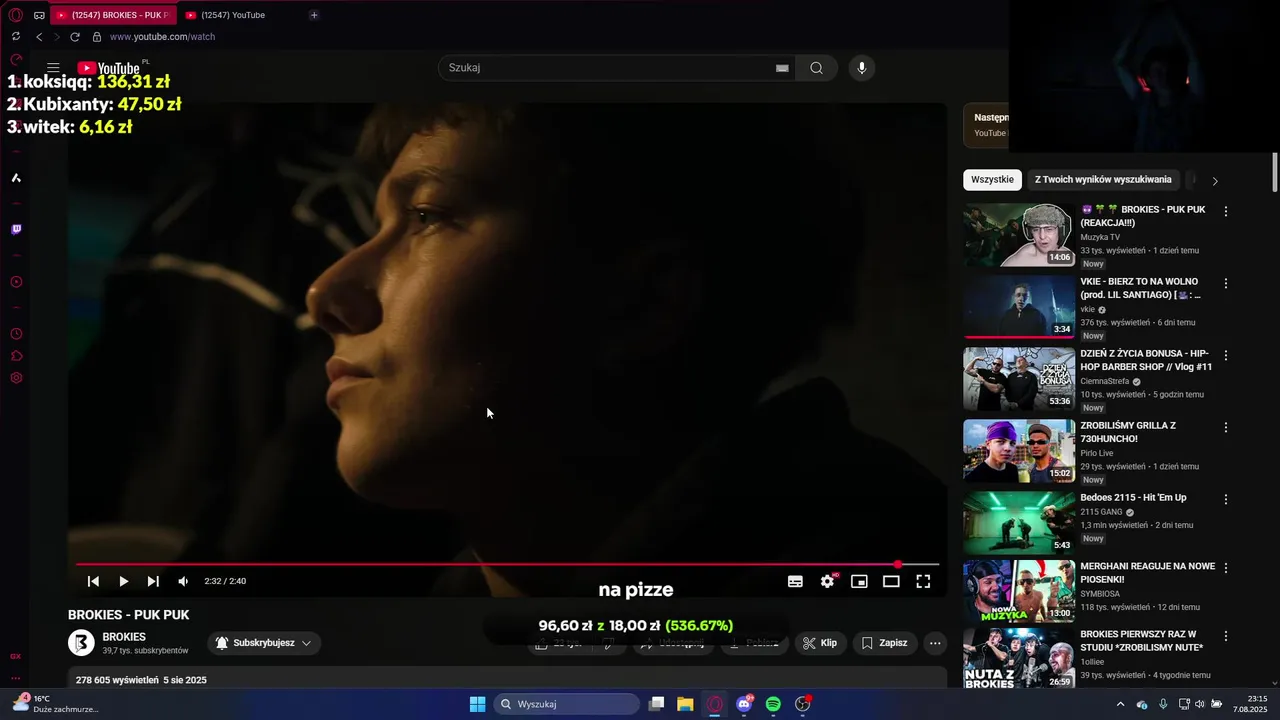1280x720 pixels.
Task: Play the paused video
Action: [x=123, y=581]
